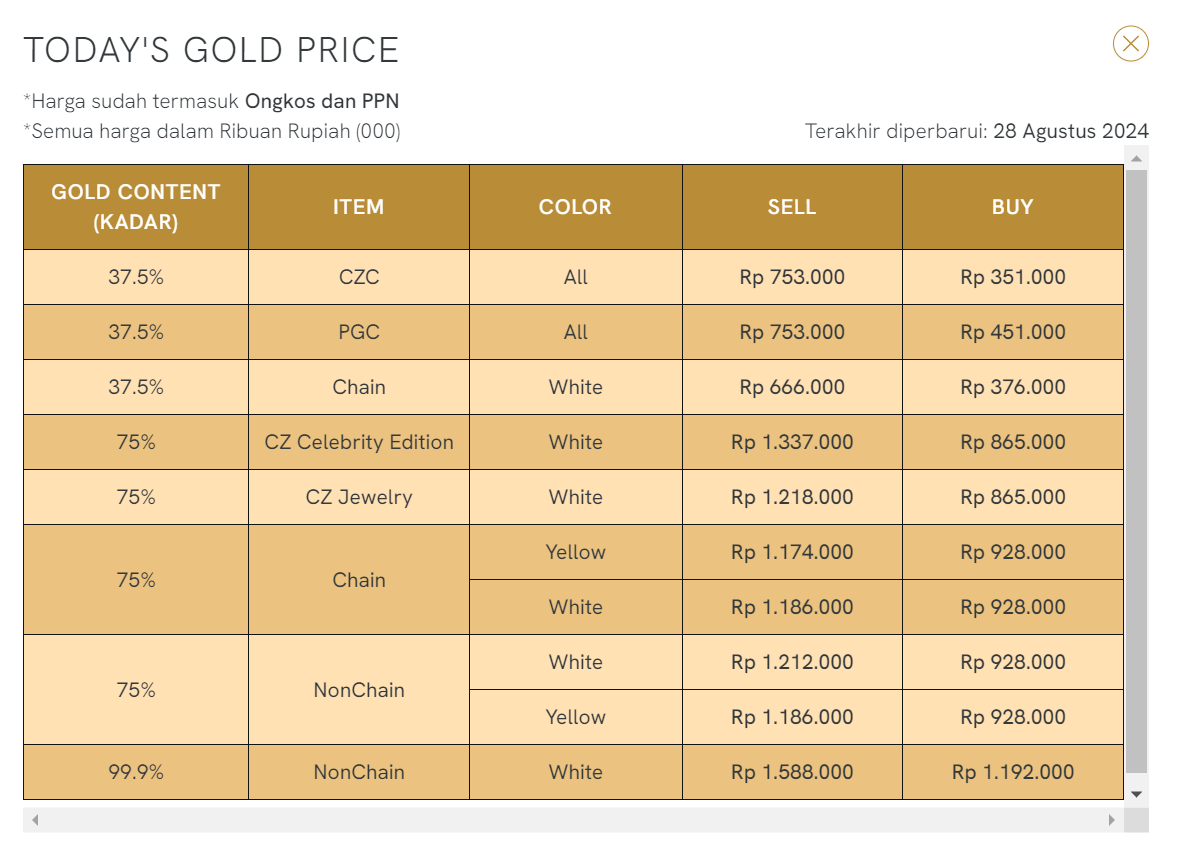Select the CZ Celebrity Edition item cell
Screen dimensions: 1180x856
(359, 442)
